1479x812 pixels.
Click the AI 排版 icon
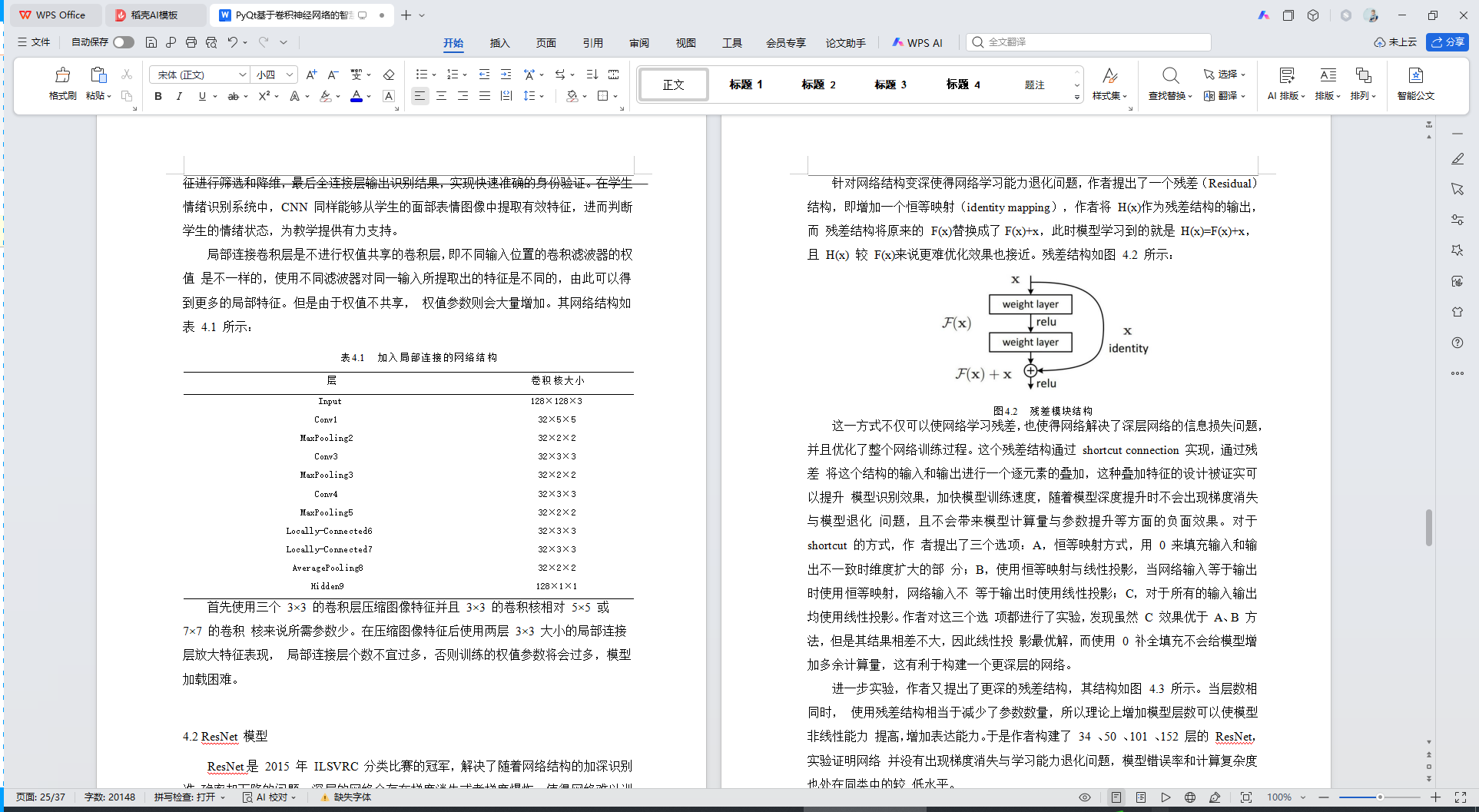point(1287,75)
